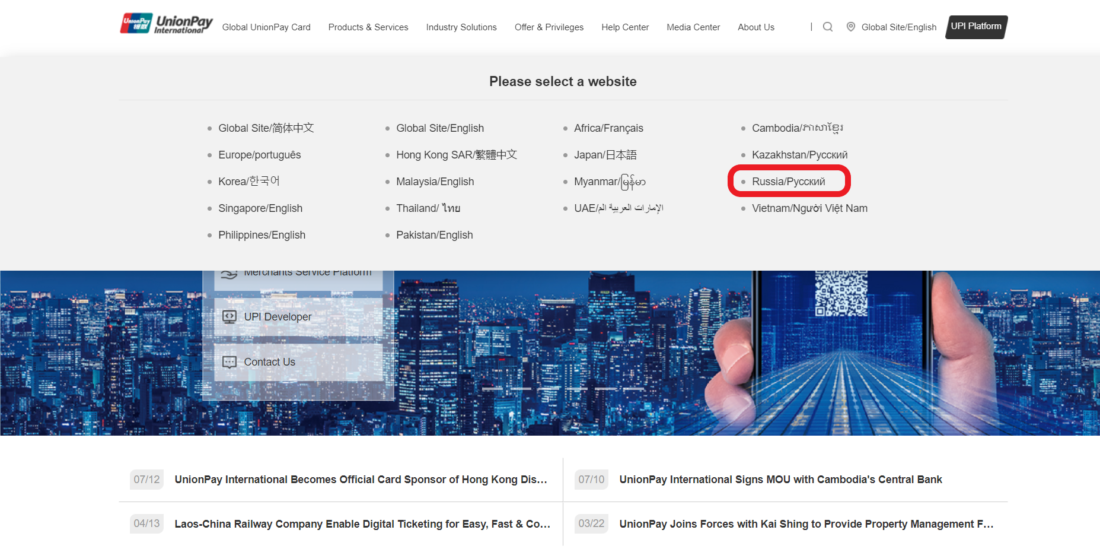Open the search magnifier icon
Viewport: 1100px width, 549px height.
(828, 27)
